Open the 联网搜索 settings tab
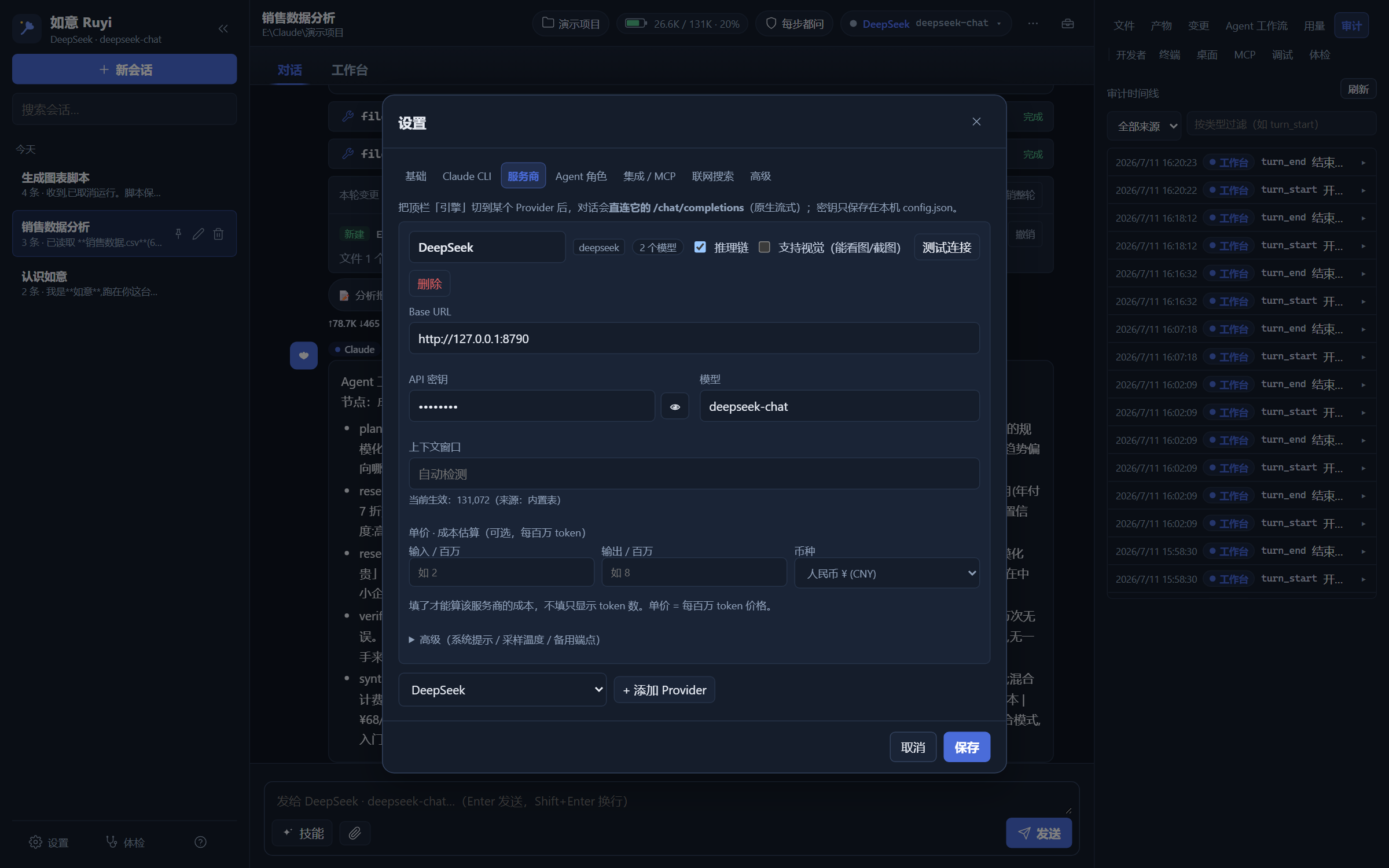Image resolution: width=1389 pixels, height=868 pixels. [x=713, y=176]
